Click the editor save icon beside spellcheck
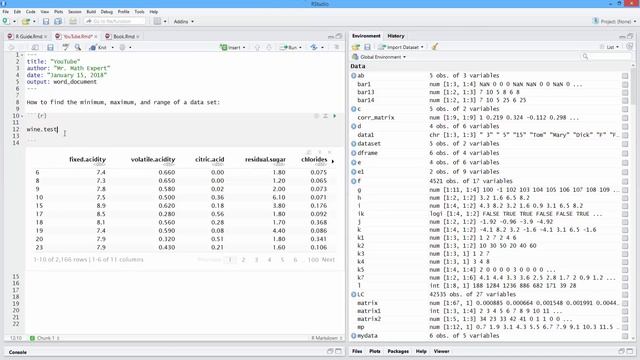The height and width of the screenshot is (360, 640). [x=50, y=47]
